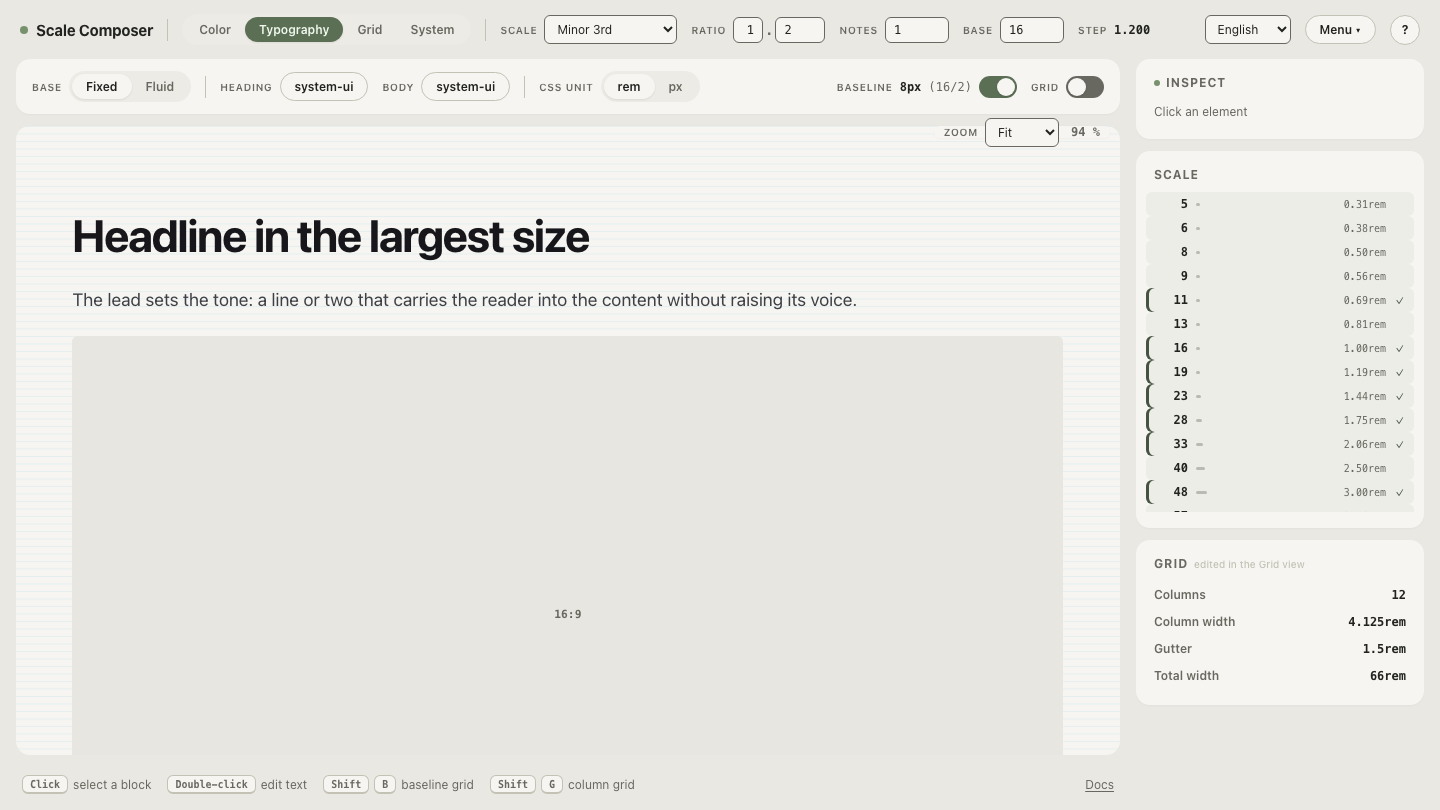The image size is (1440, 810).
Task: Toggle the checkmark on scale row 23
Action: pyautogui.click(x=1400, y=396)
